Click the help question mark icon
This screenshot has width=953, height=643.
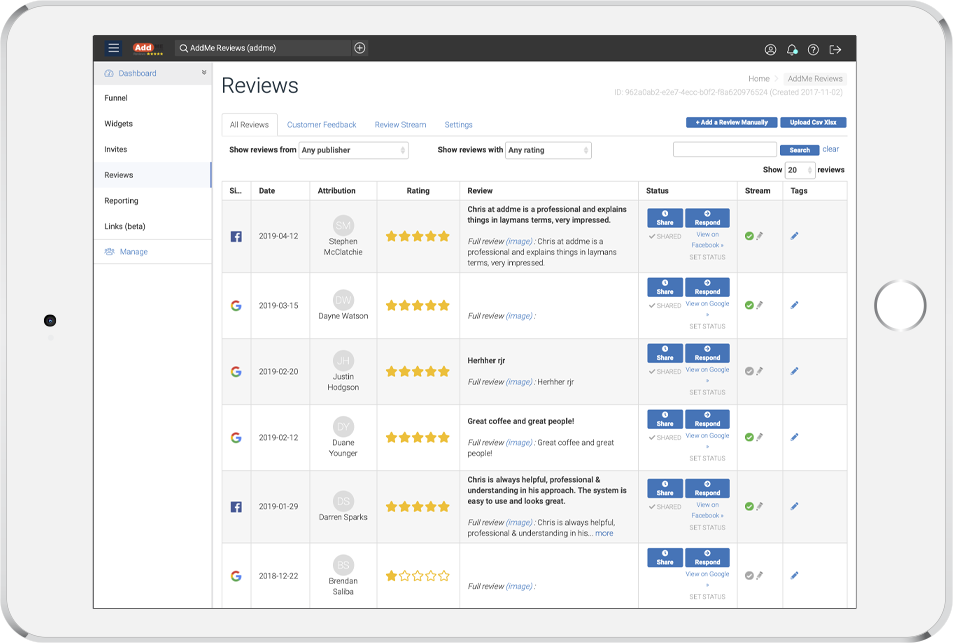(x=813, y=49)
